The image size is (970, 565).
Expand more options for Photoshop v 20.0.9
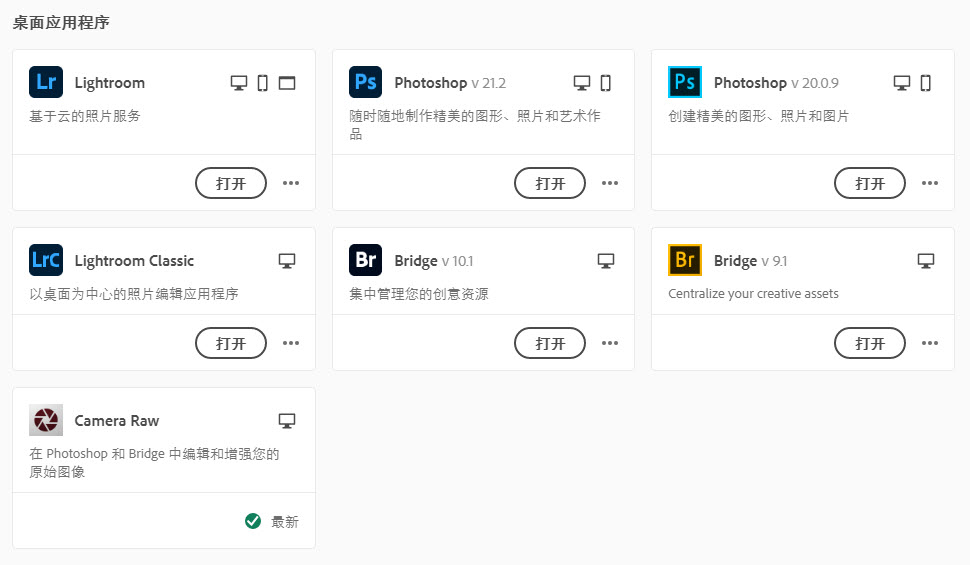tap(930, 183)
